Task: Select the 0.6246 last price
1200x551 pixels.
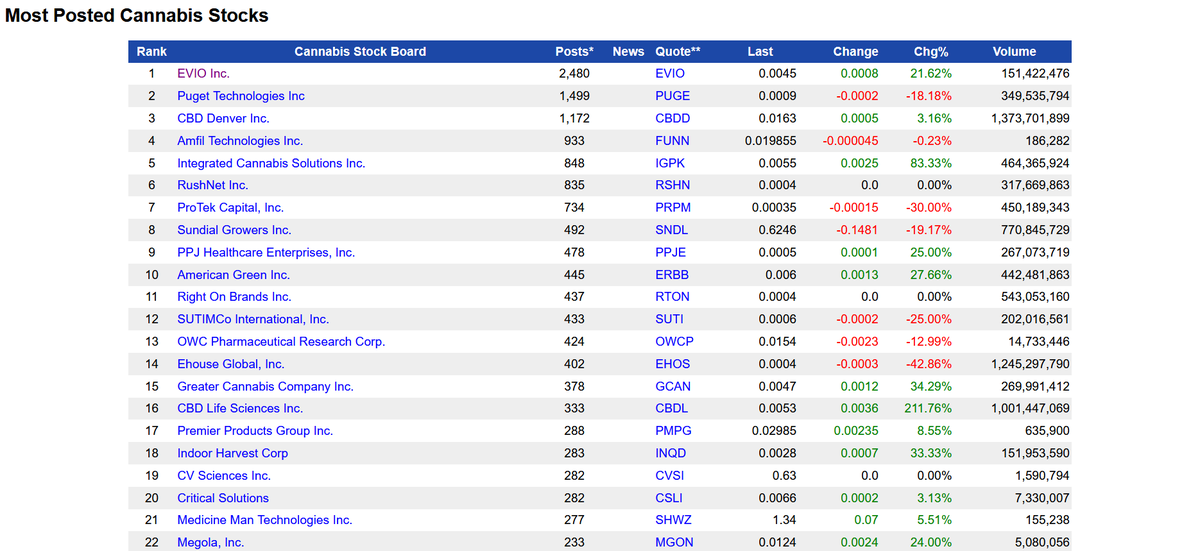Action: [x=777, y=230]
